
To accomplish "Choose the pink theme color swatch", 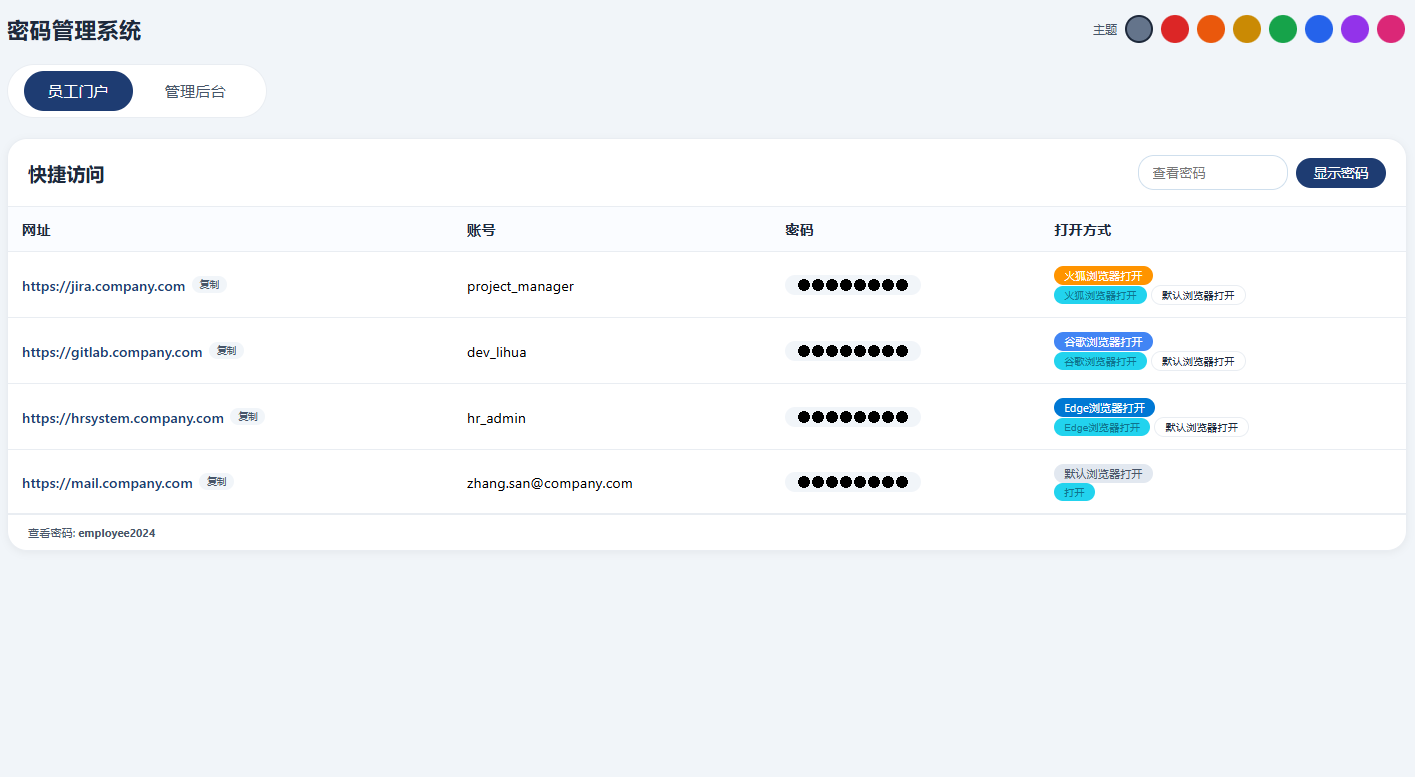I will 1391,29.
